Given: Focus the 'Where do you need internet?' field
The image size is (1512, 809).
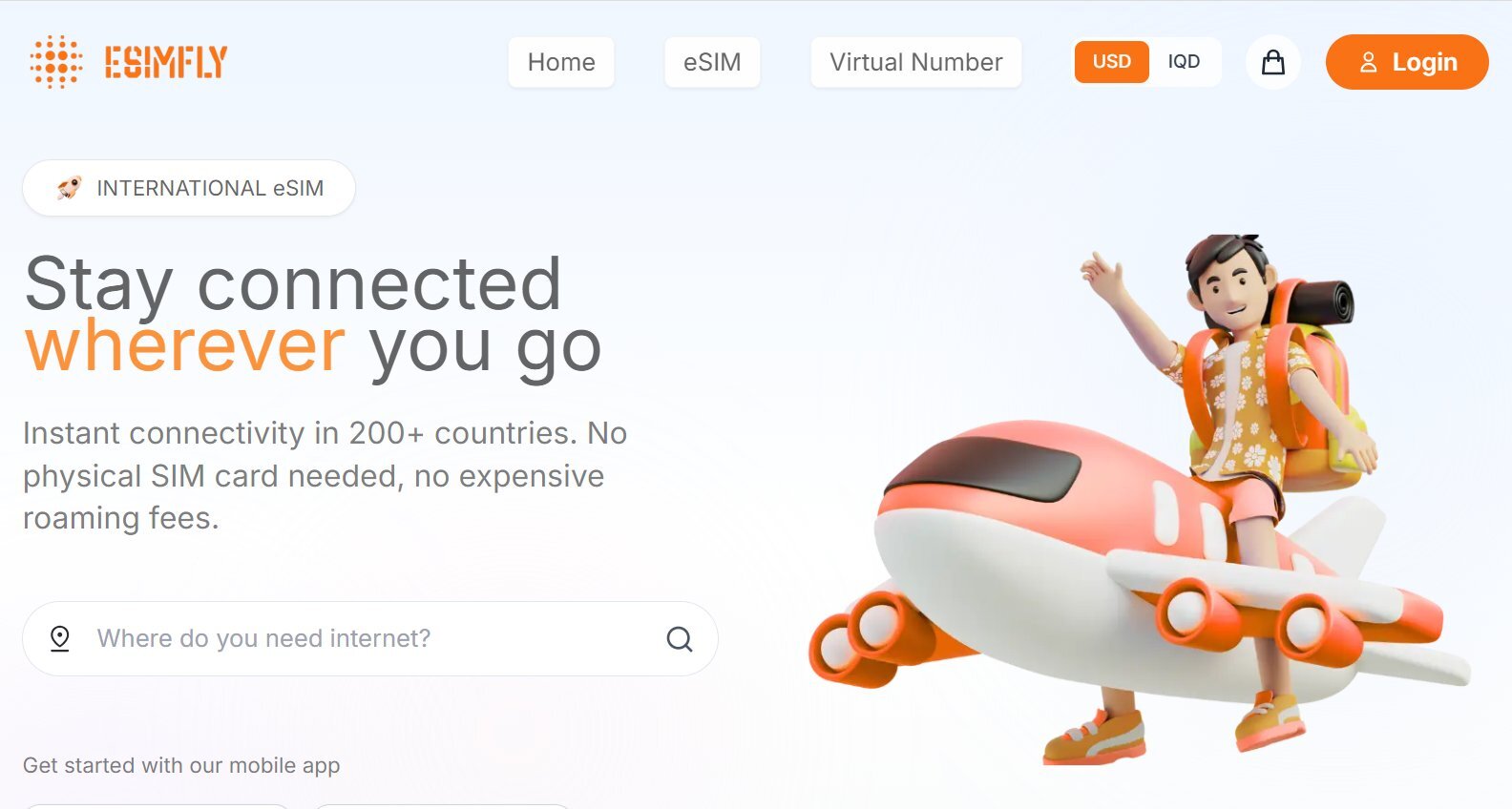Looking at the screenshot, I should pyautogui.click(x=370, y=638).
